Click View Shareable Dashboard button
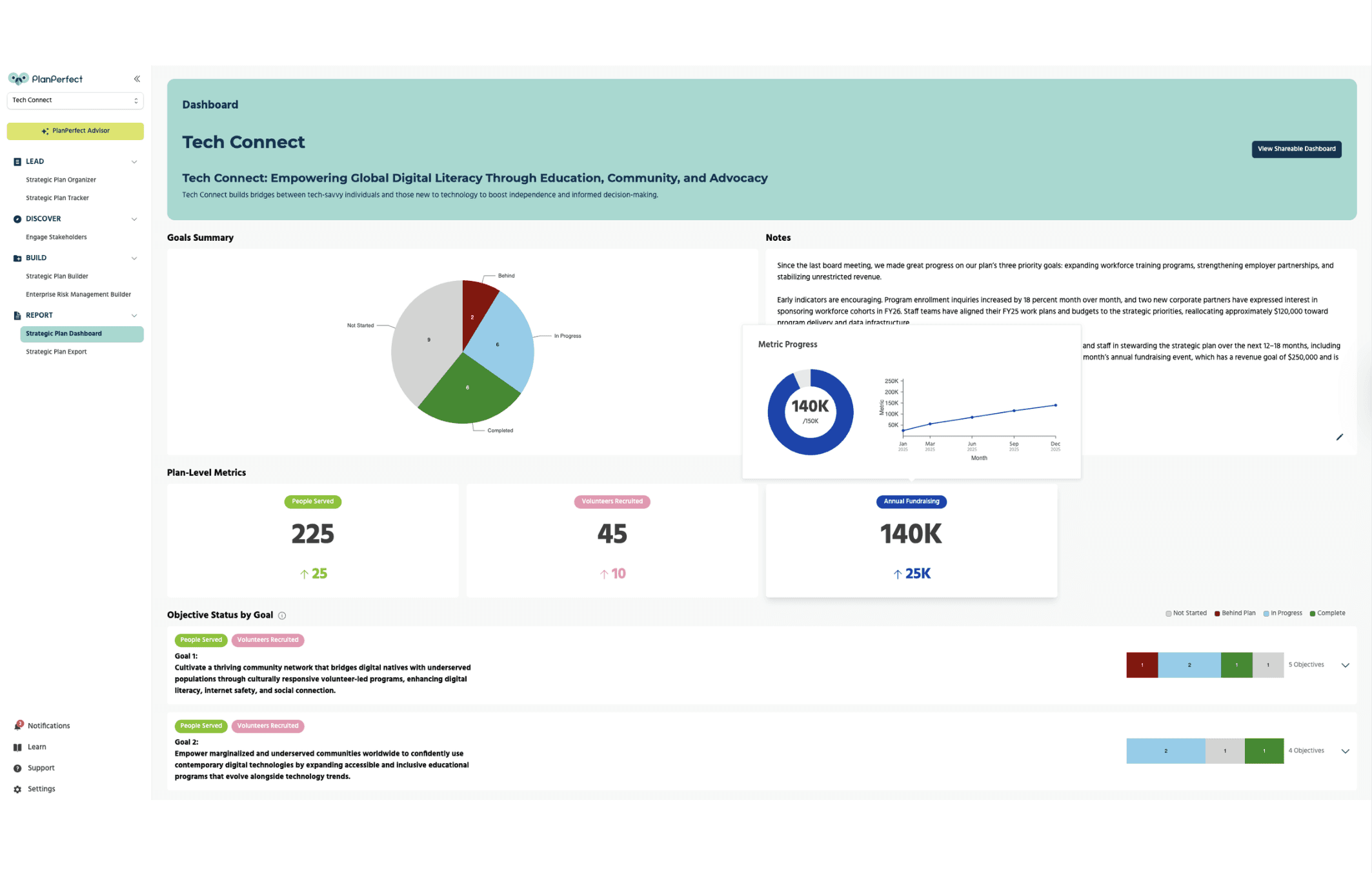1372x873 pixels. [1296, 149]
